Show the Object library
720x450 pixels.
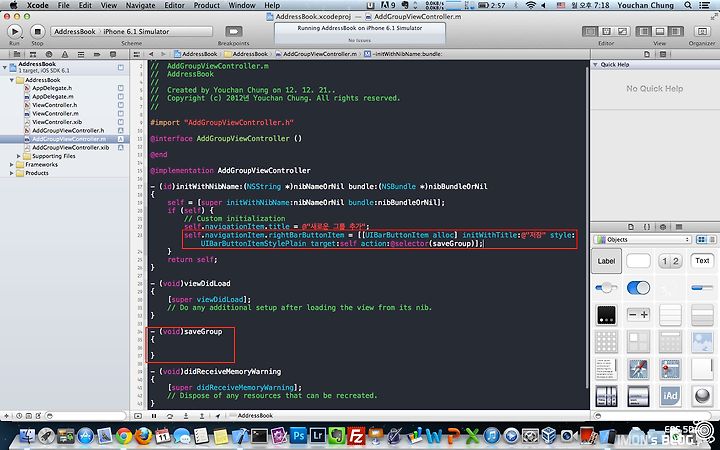click(x=663, y=227)
